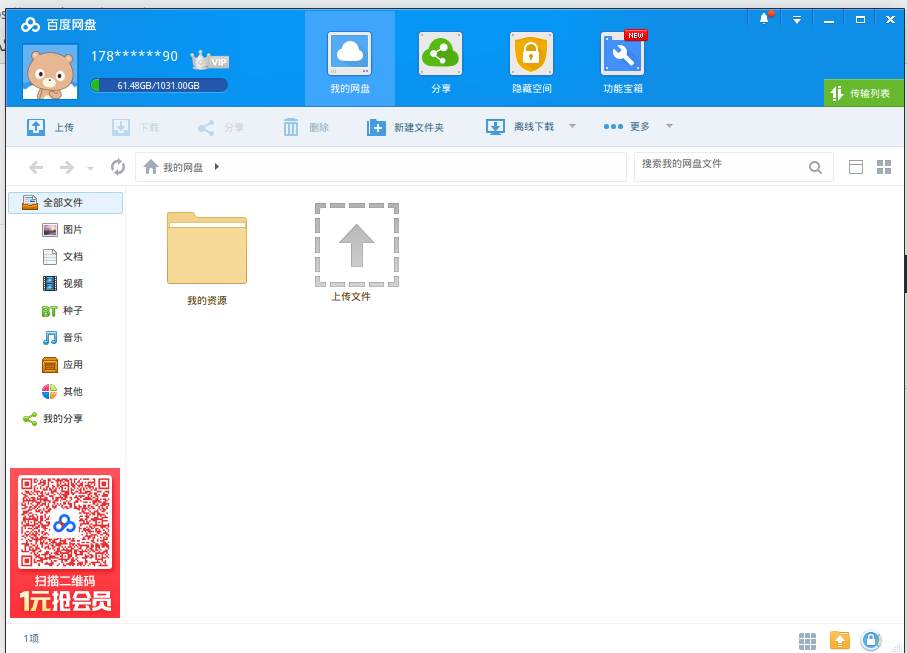The height and width of the screenshot is (653, 907).
Task: Go back with the left arrow
Action: [x=36, y=168]
